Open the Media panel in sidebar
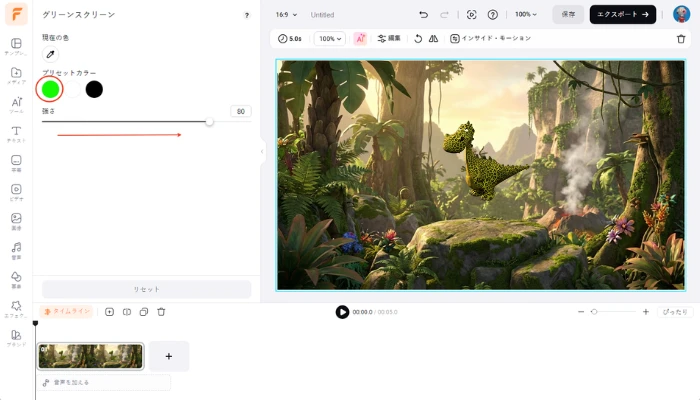 [x=16, y=76]
